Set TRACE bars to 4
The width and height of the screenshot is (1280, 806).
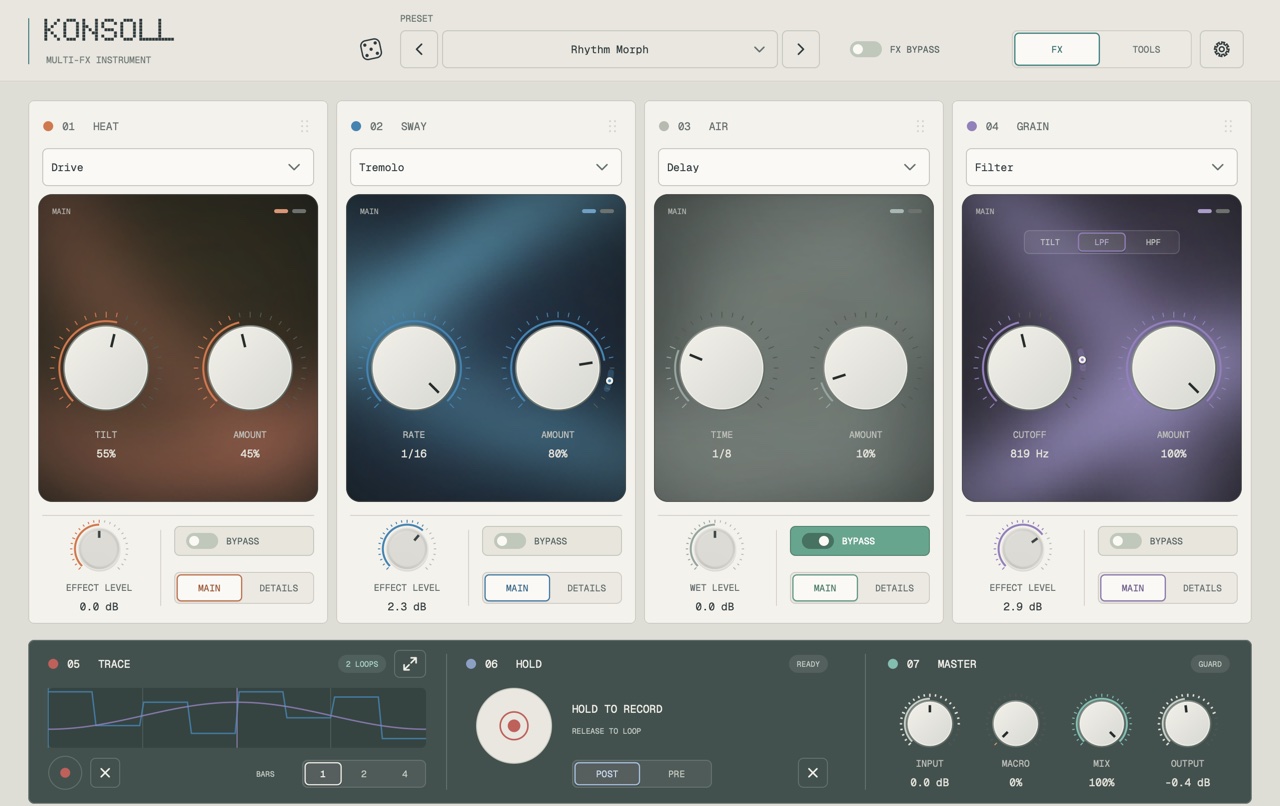click(x=404, y=774)
